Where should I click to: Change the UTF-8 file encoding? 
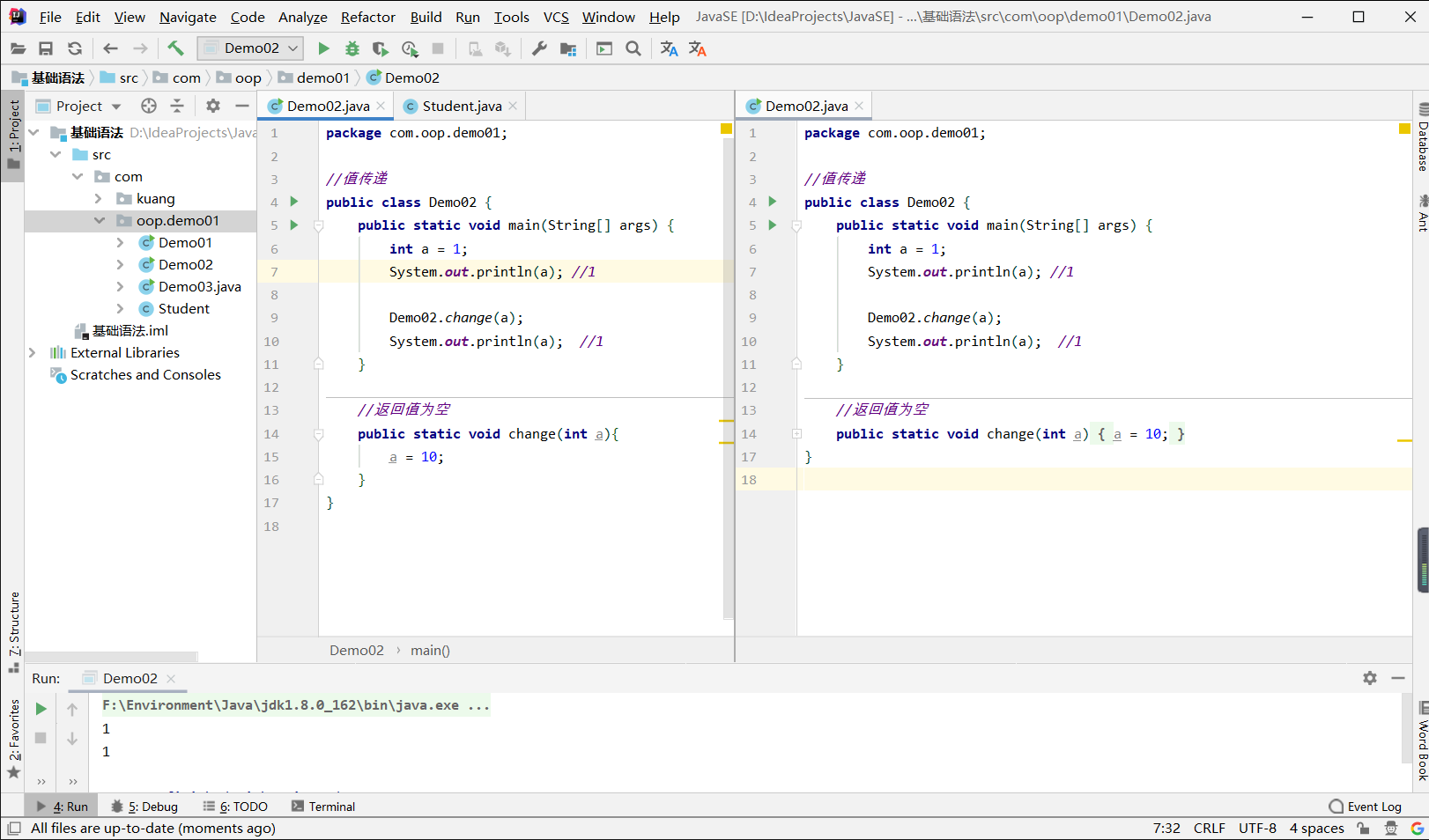click(1257, 828)
